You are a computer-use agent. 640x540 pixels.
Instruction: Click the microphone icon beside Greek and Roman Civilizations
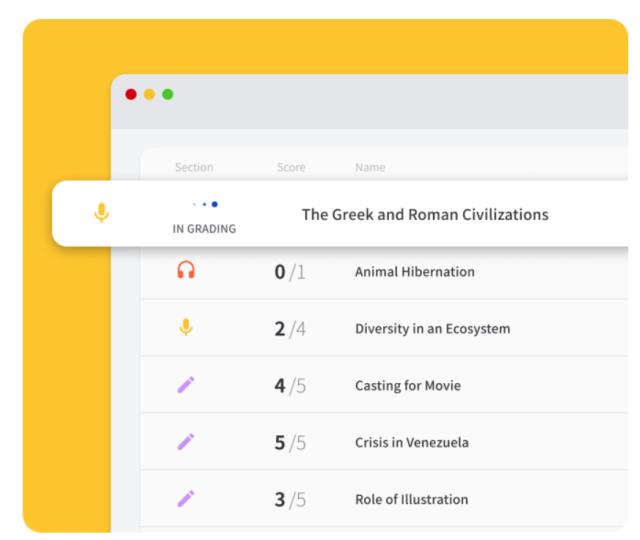[x=101, y=213]
